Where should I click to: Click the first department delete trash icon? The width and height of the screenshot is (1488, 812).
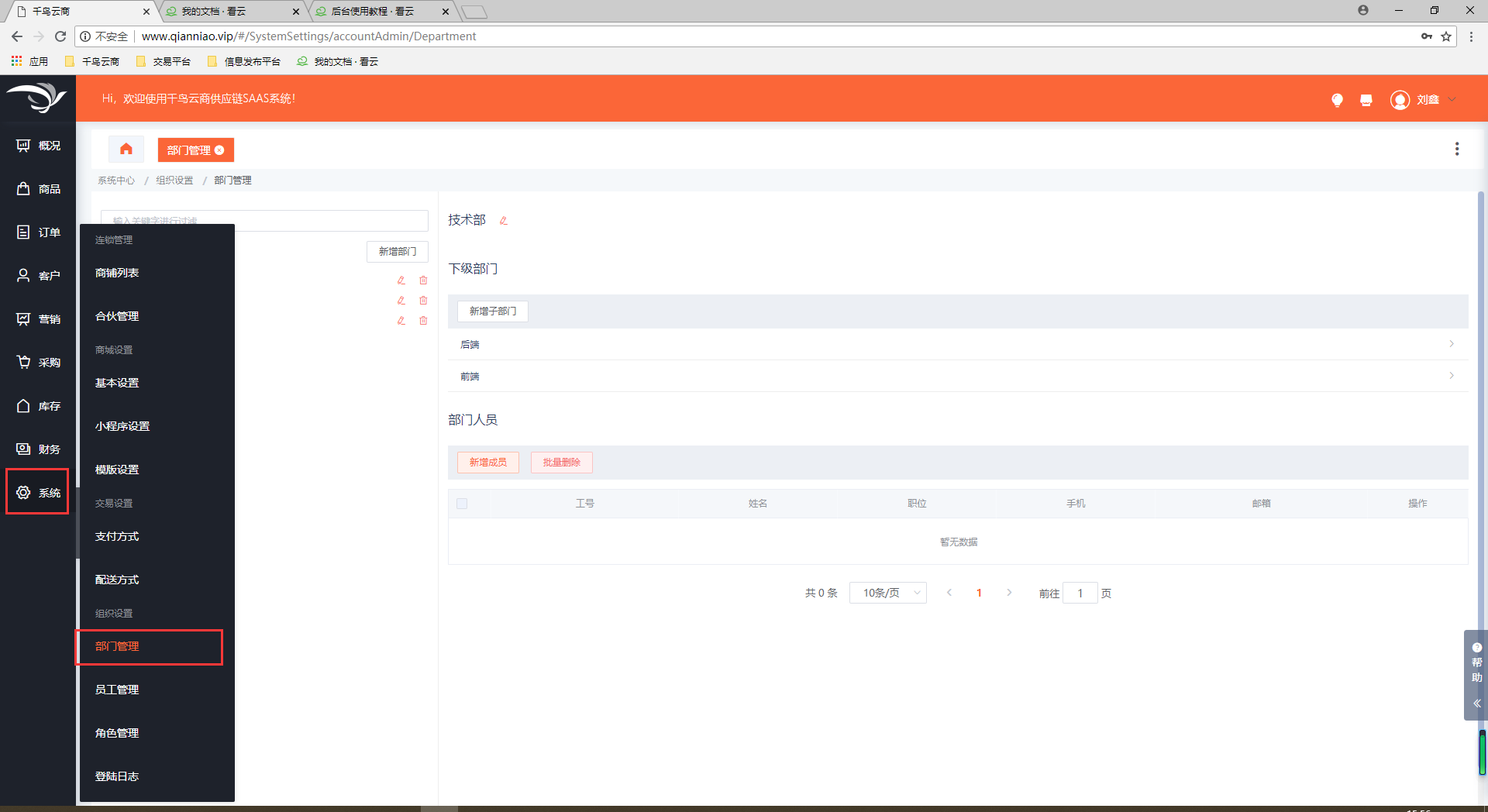click(423, 280)
